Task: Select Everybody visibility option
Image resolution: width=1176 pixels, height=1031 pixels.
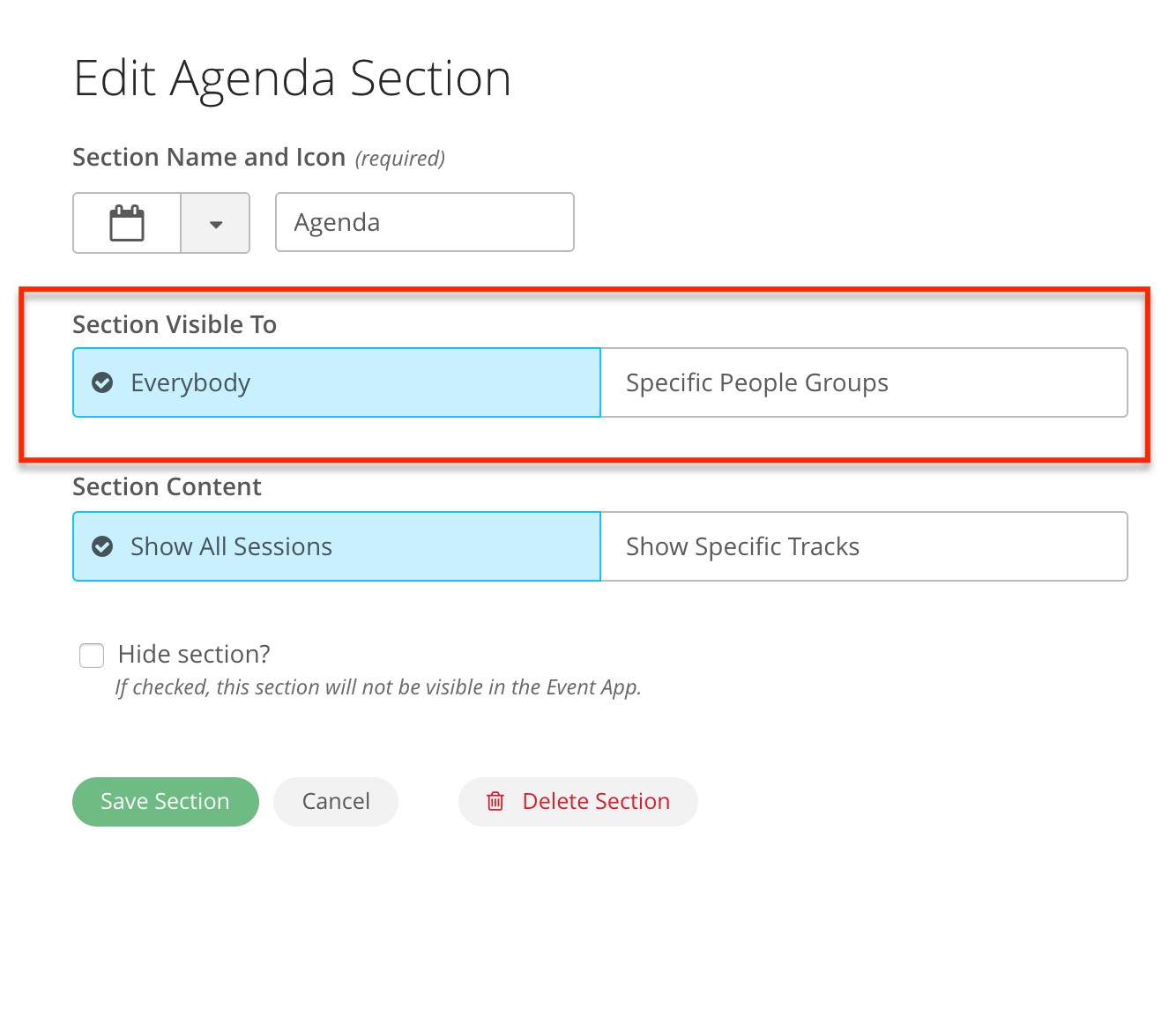Action: [x=337, y=382]
